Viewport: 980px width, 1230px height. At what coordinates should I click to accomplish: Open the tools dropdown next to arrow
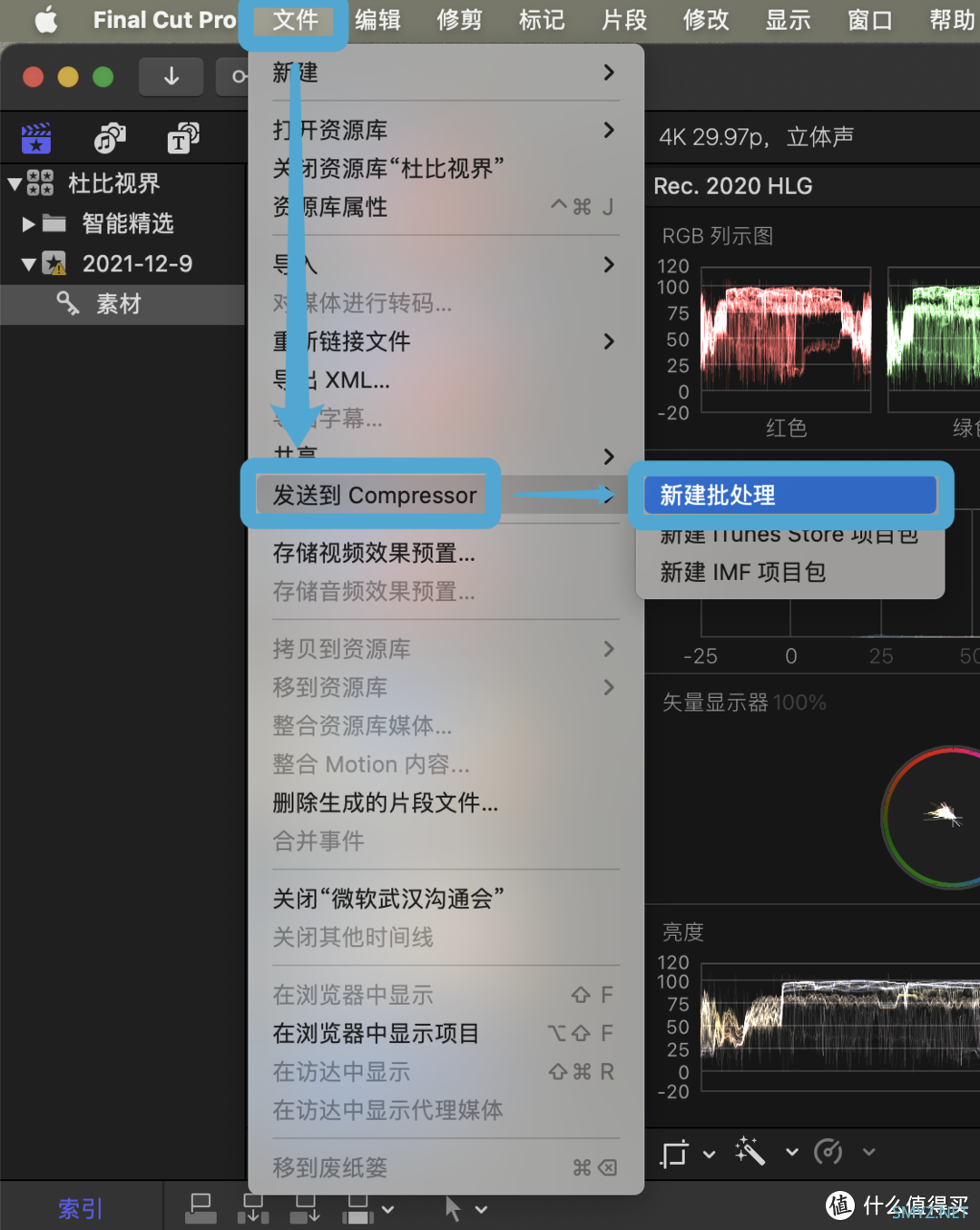pos(481,1209)
